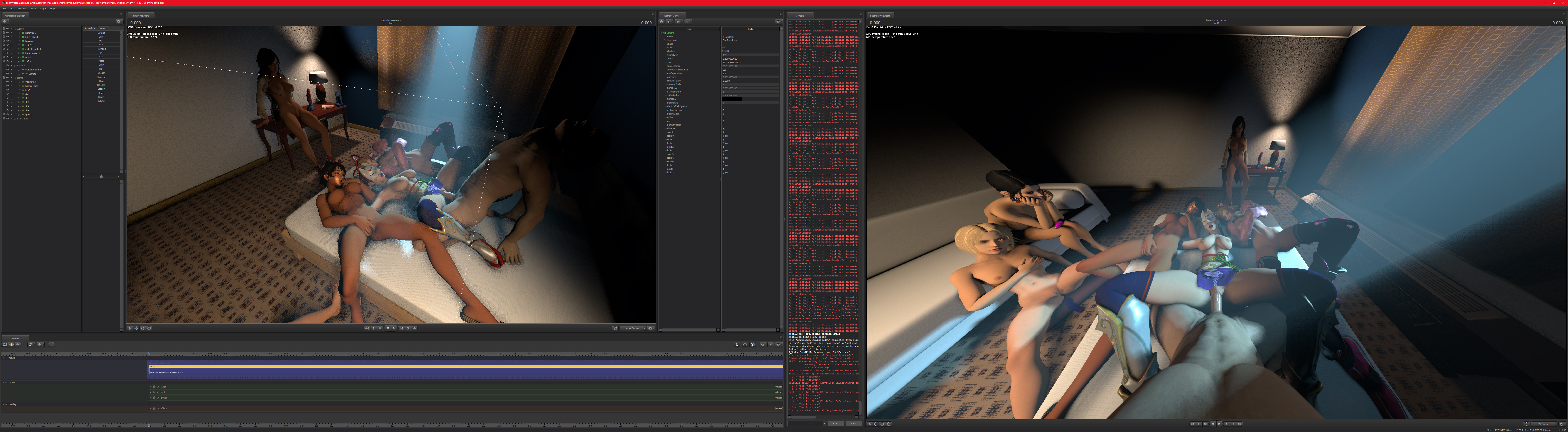The width and height of the screenshot is (1568, 432).
Task: Toggle visibility eye for kunimitsu1
Action: pos(7,33)
